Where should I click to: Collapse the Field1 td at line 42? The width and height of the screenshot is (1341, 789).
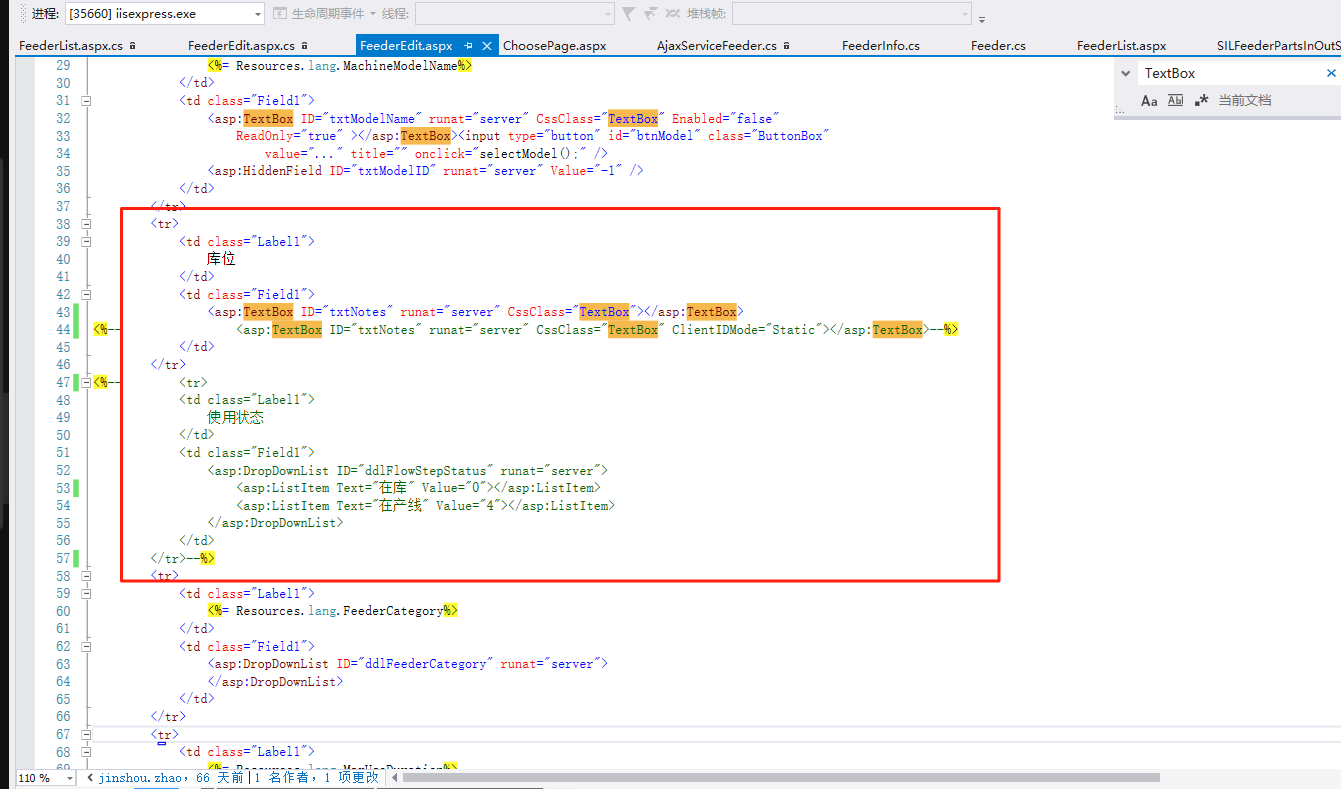[x=86, y=295]
